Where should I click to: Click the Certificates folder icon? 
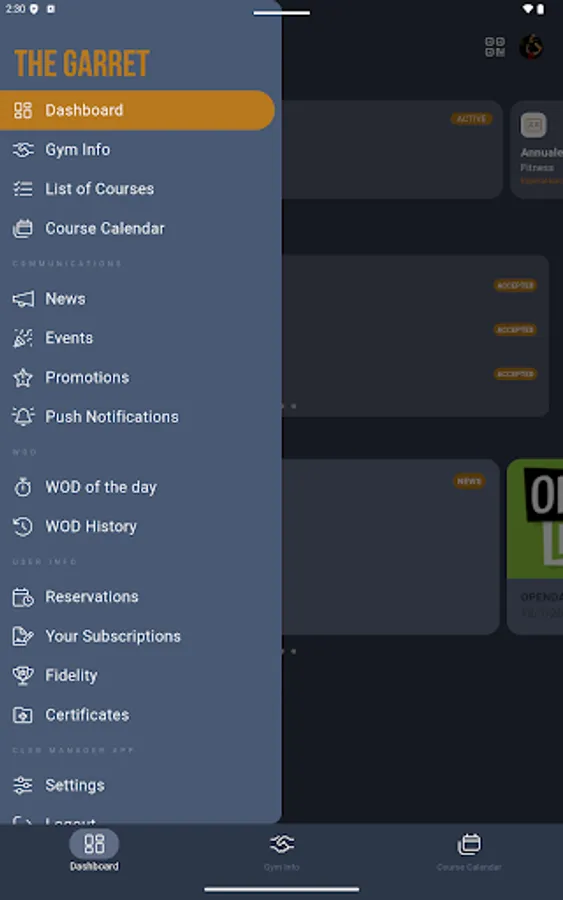tap(23, 715)
